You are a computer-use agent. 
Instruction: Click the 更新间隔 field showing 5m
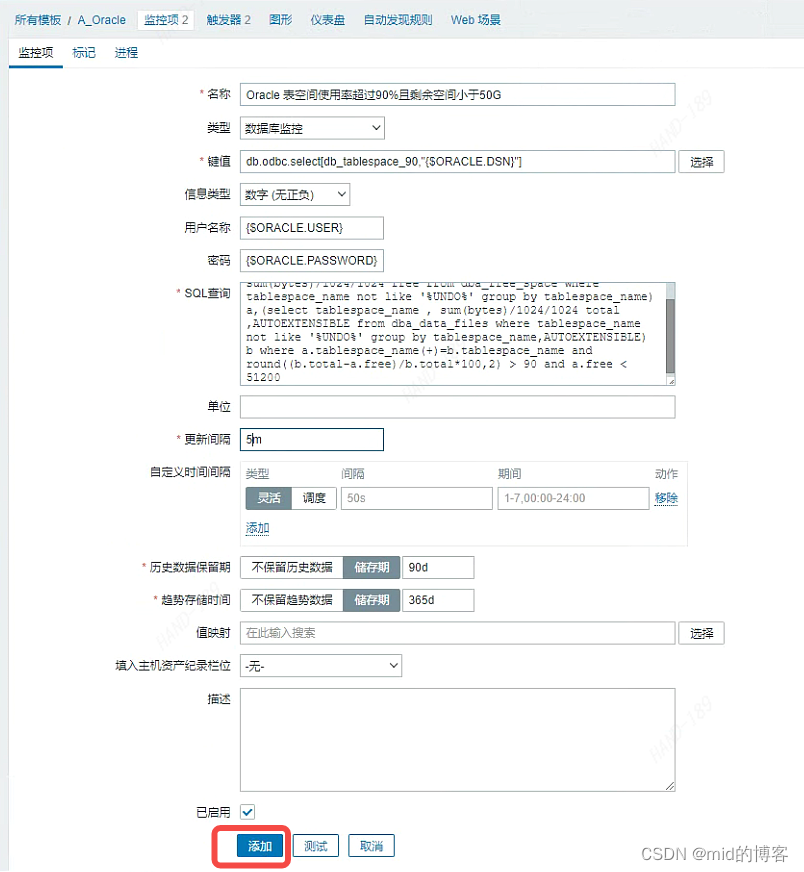(311, 439)
